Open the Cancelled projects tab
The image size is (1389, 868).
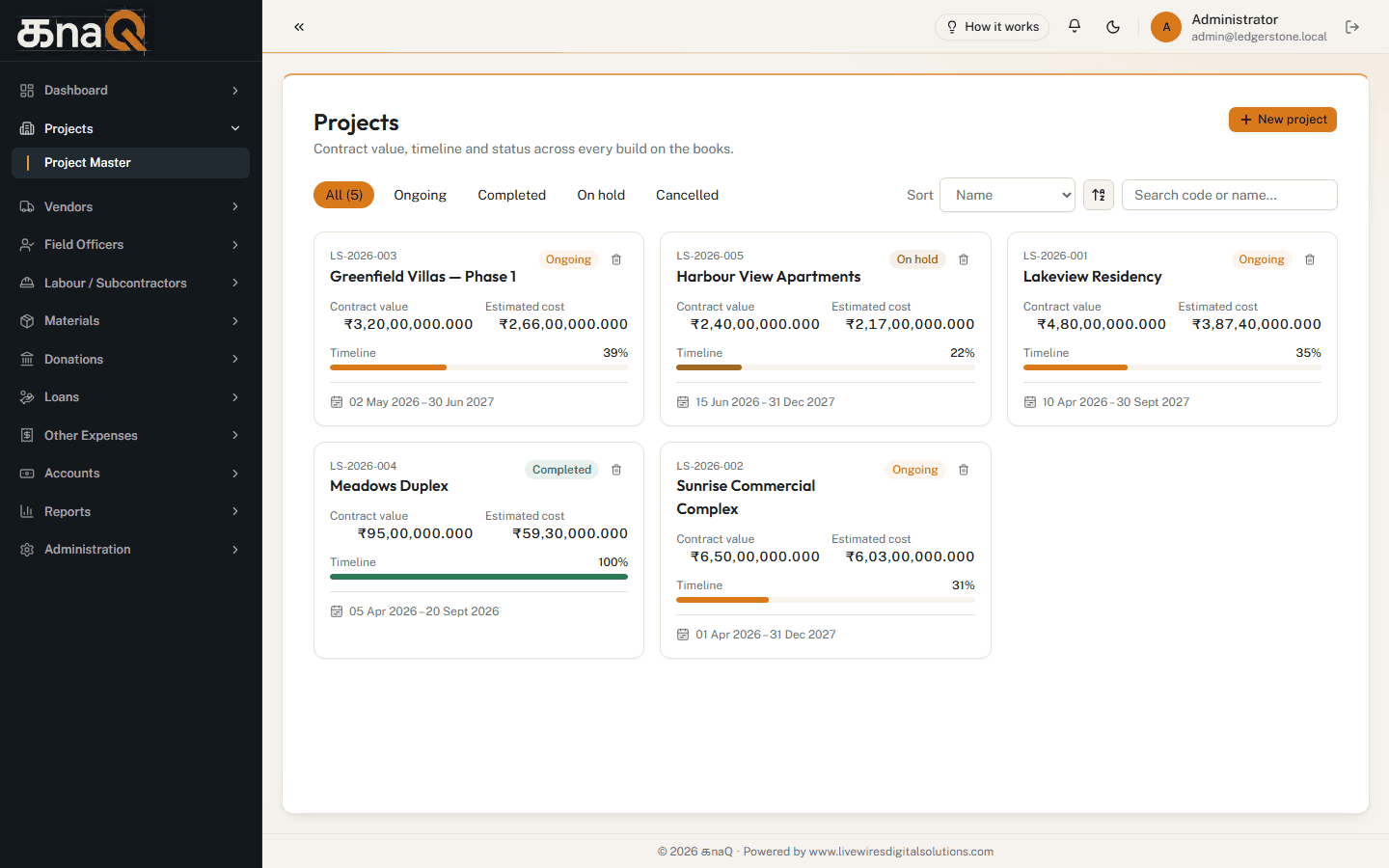(688, 195)
